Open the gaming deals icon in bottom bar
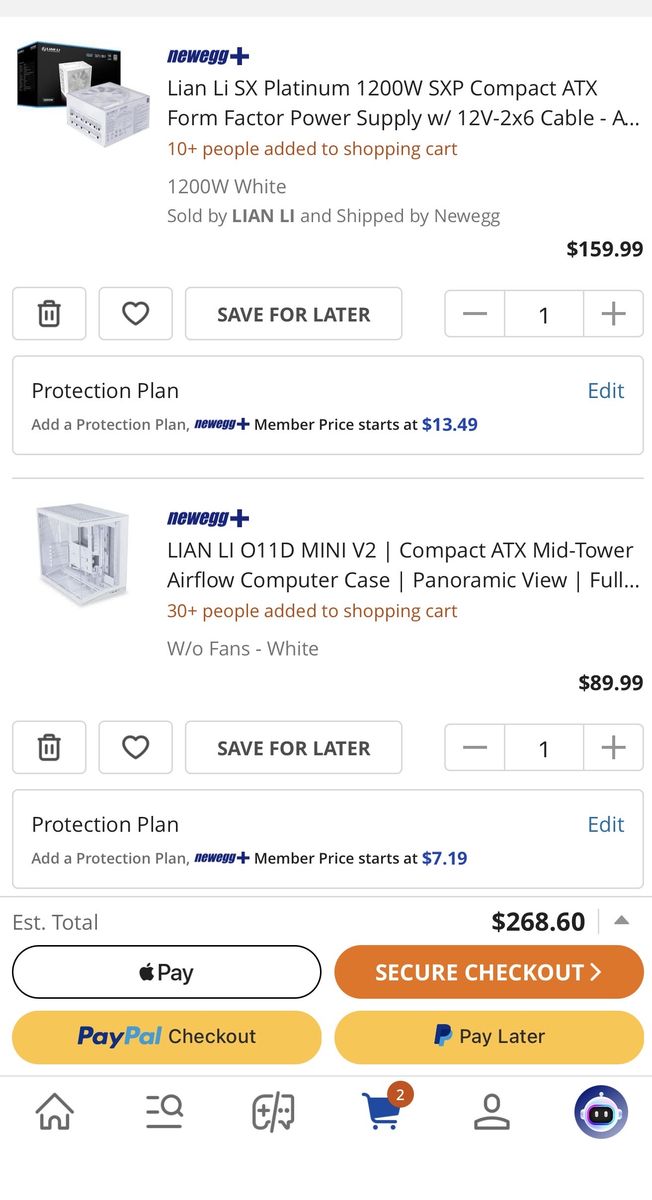Viewport: 652px width, 1200px height. point(273,1111)
